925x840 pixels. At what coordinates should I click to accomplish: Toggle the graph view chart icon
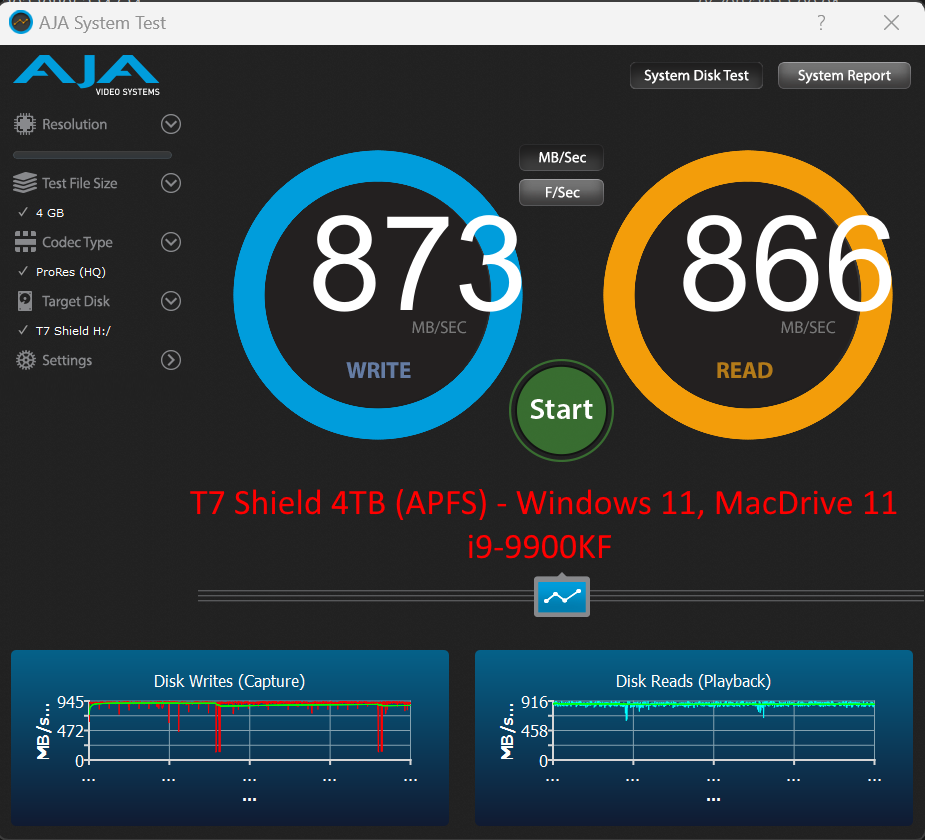(562, 597)
